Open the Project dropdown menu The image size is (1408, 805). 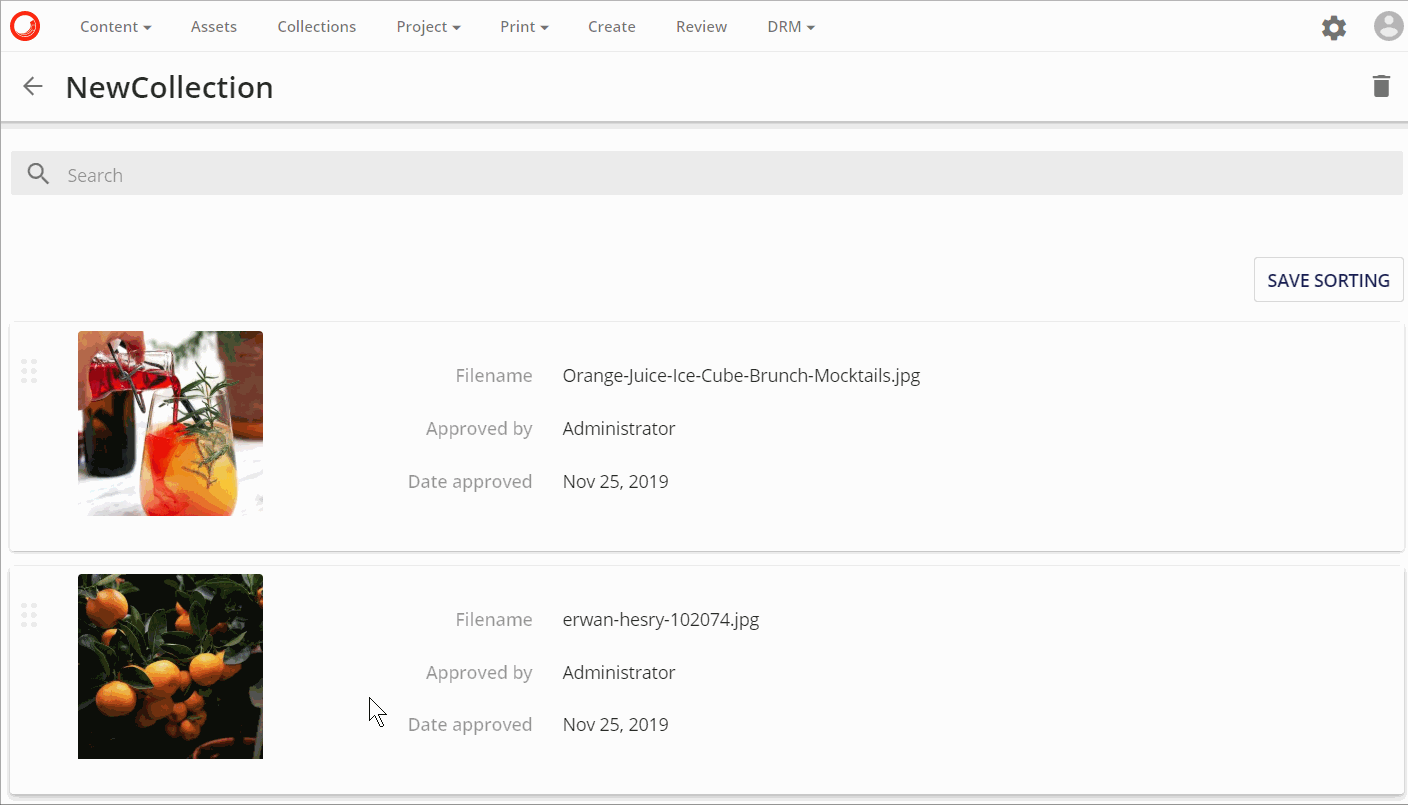tap(428, 27)
